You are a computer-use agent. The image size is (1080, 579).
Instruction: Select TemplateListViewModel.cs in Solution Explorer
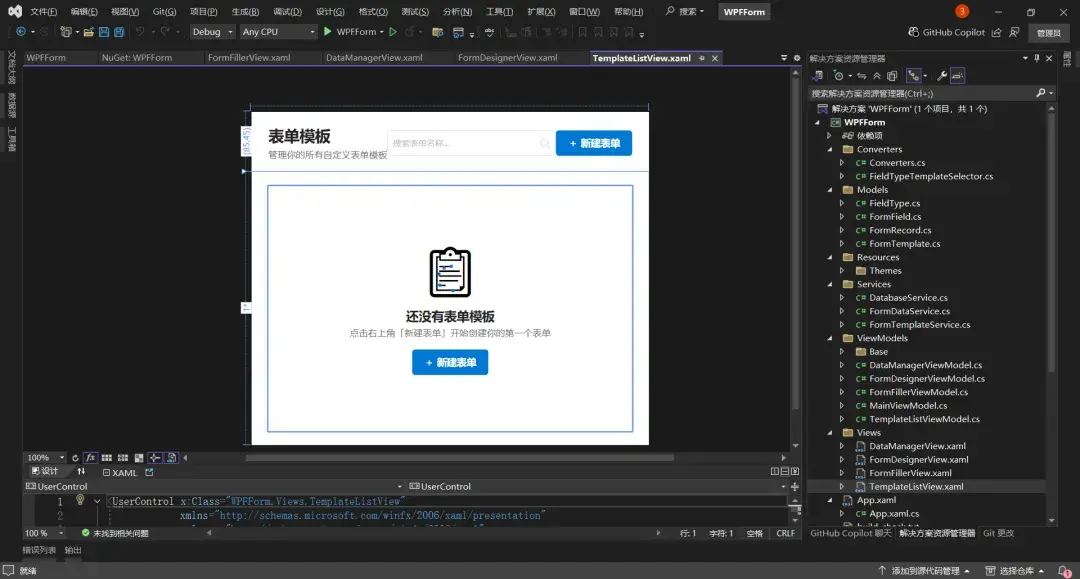(x=924, y=419)
